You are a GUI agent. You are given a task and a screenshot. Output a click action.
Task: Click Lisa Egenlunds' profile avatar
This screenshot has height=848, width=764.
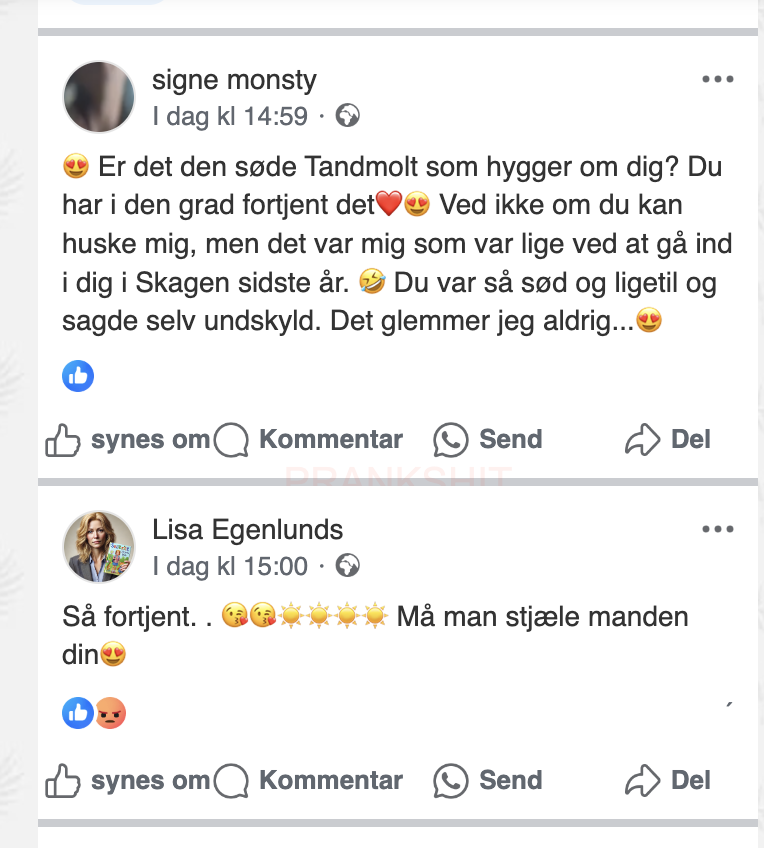point(99,547)
